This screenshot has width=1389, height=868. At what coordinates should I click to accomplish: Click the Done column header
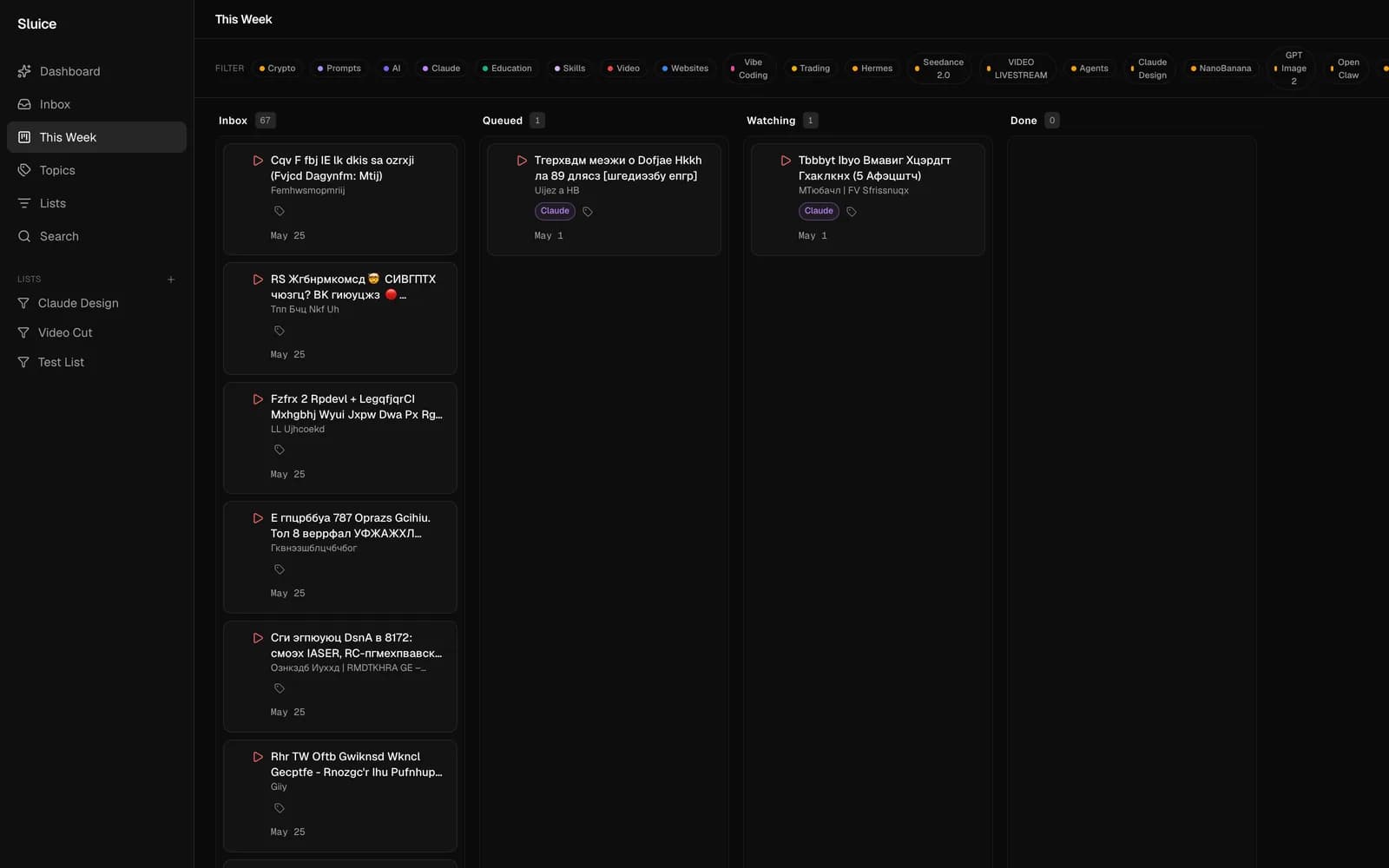coord(1024,121)
